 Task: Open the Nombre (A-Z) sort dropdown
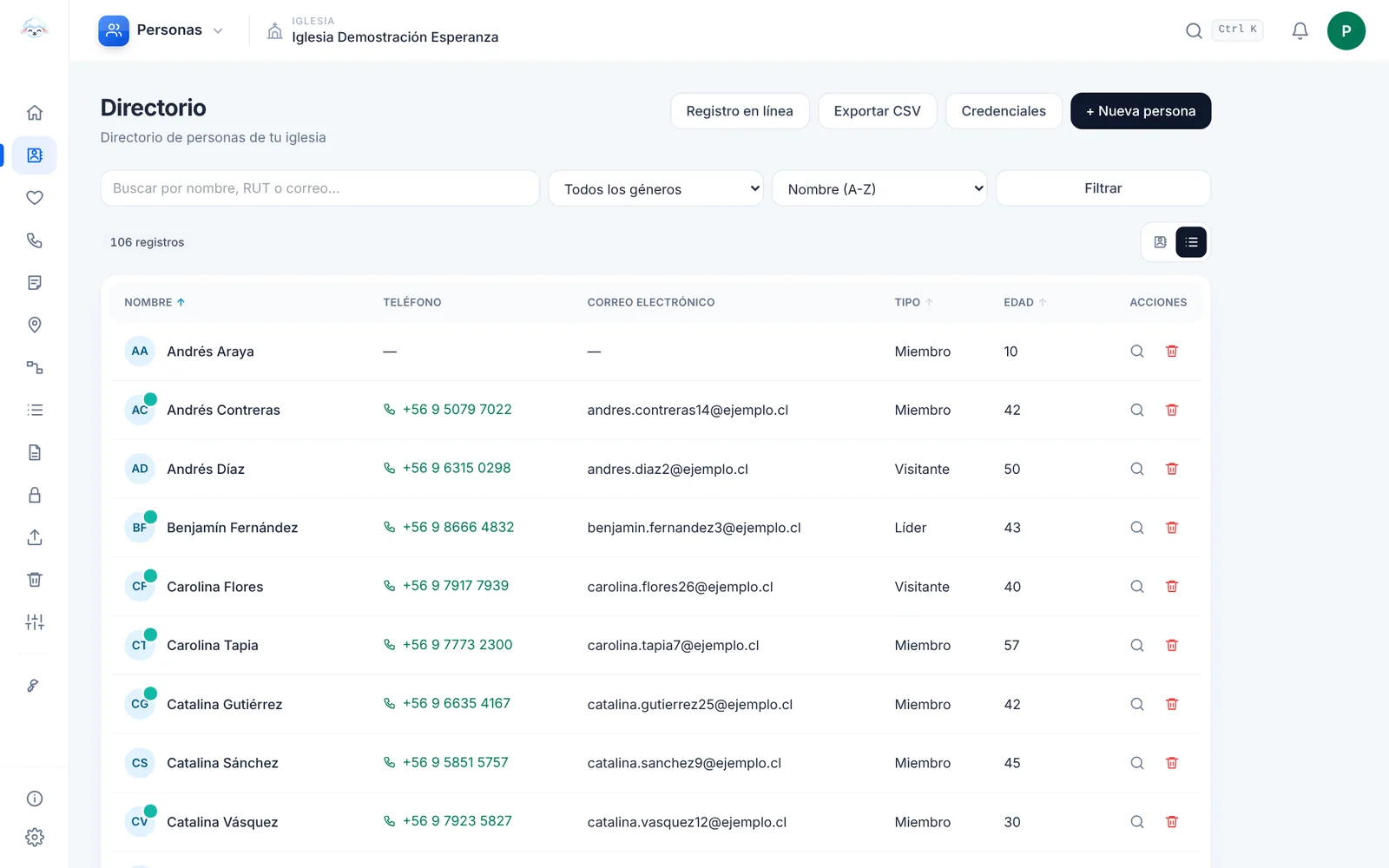pyautogui.click(x=879, y=188)
